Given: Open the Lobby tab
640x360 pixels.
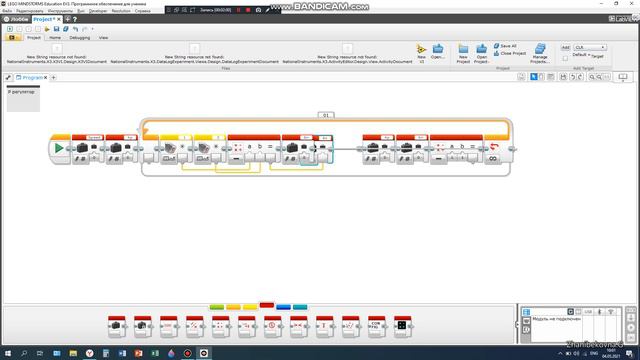Looking at the screenshot, I should [16, 19].
